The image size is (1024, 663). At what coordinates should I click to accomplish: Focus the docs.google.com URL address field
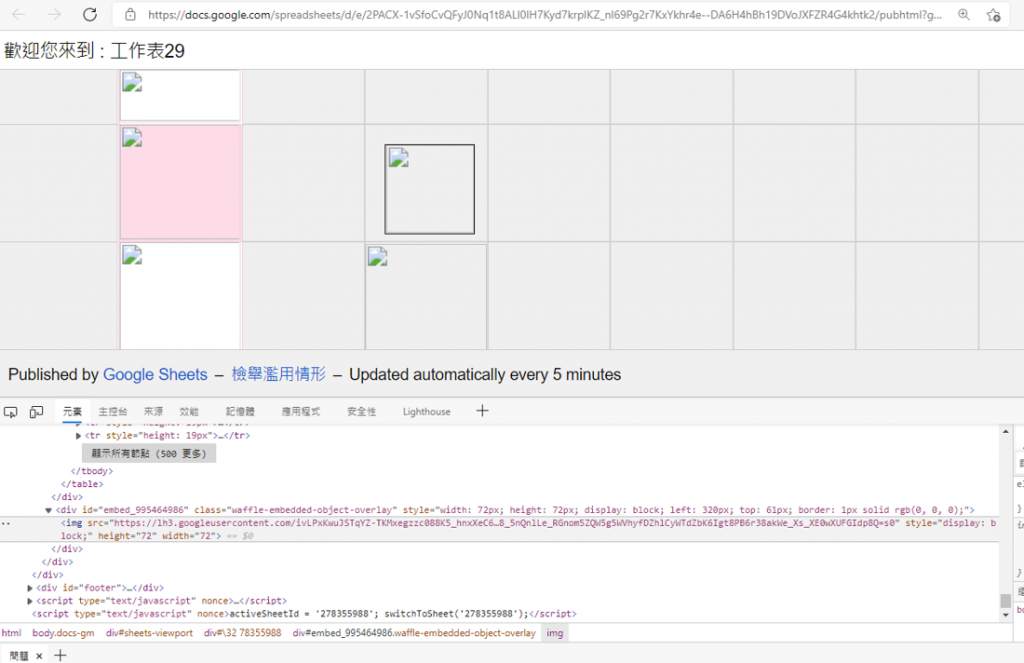tap(544, 14)
